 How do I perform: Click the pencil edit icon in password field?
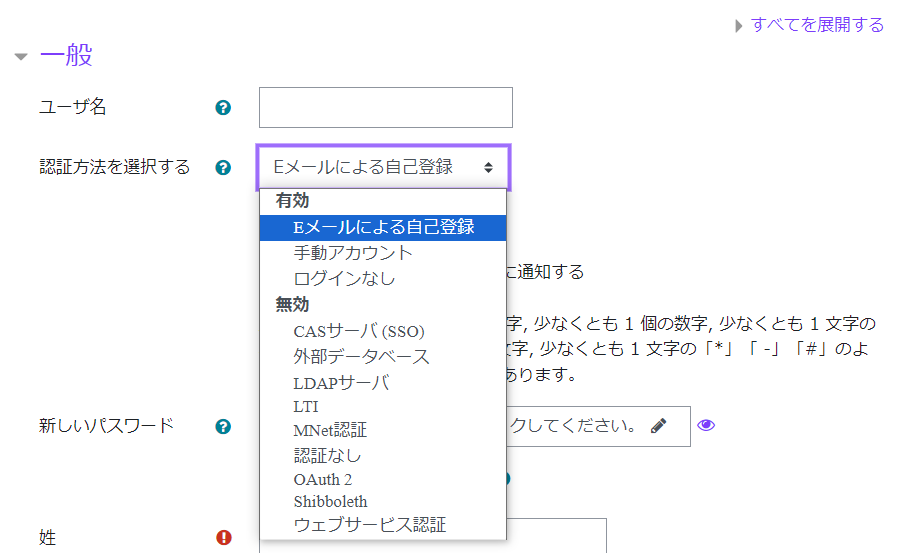[x=659, y=426]
